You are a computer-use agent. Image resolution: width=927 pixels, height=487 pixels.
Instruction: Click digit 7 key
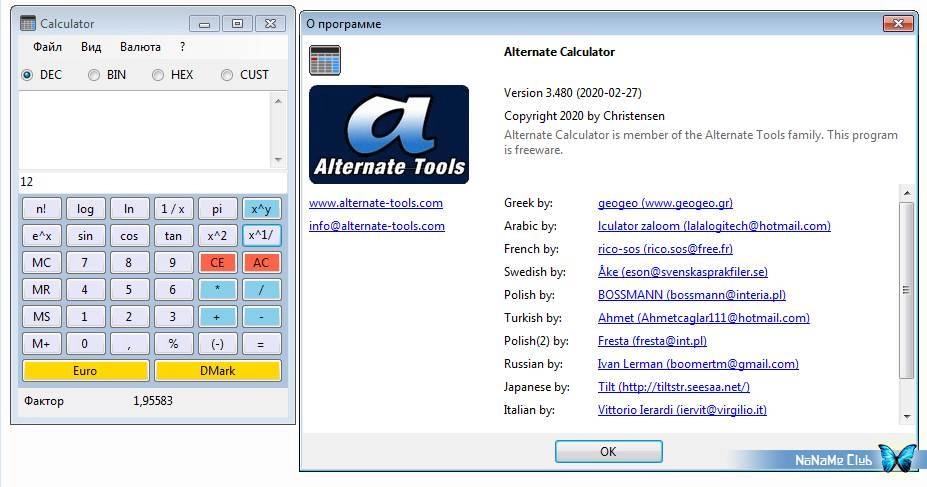(85, 262)
